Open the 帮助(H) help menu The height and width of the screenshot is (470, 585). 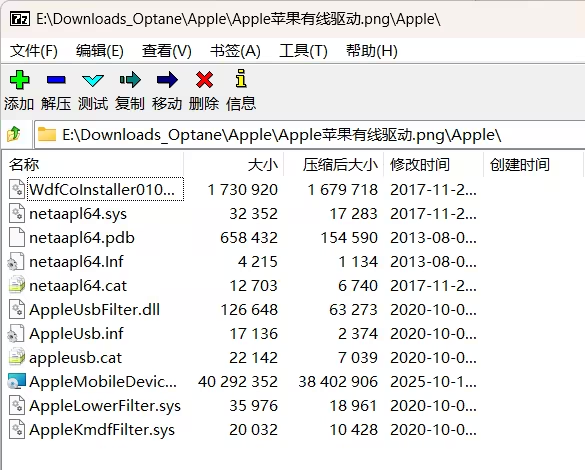(372, 51)
